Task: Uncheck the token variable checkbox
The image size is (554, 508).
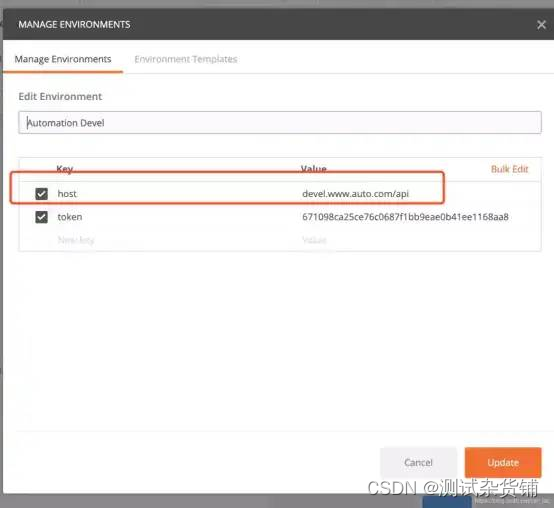Action: click(x=41, y=217)
